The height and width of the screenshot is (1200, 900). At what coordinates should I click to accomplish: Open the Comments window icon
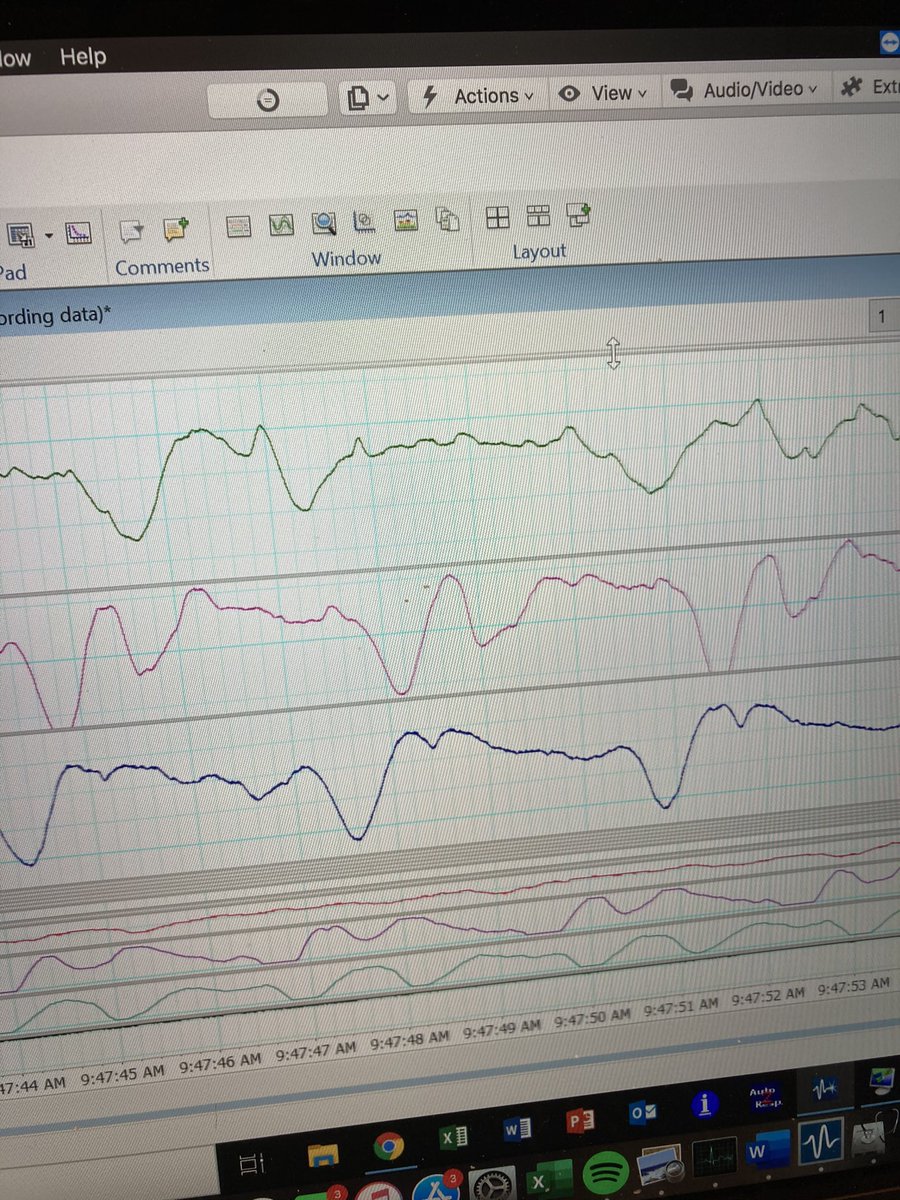coord(131,232)
